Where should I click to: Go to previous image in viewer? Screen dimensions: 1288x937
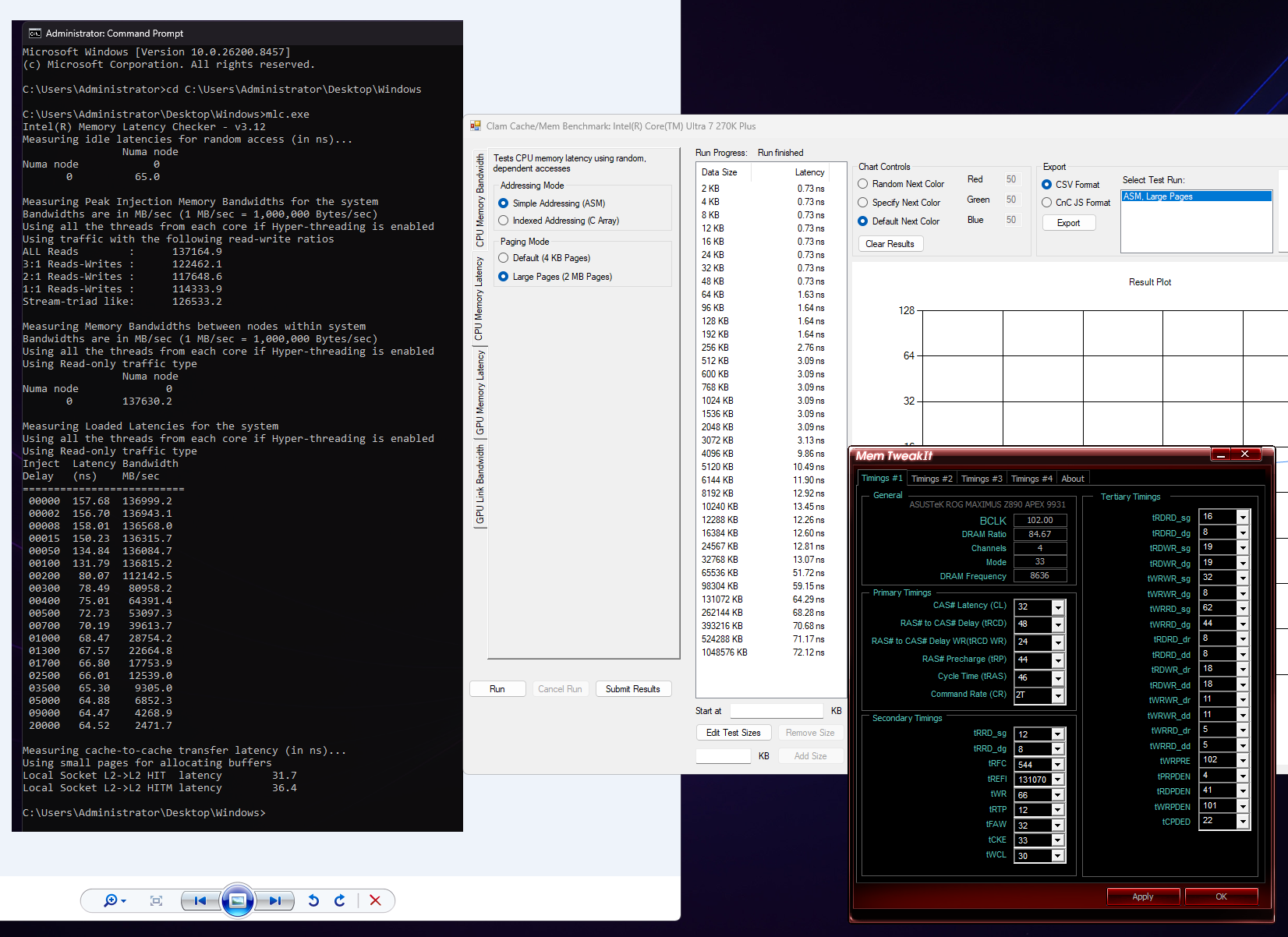pyautogui.click(x=200, y=900)
